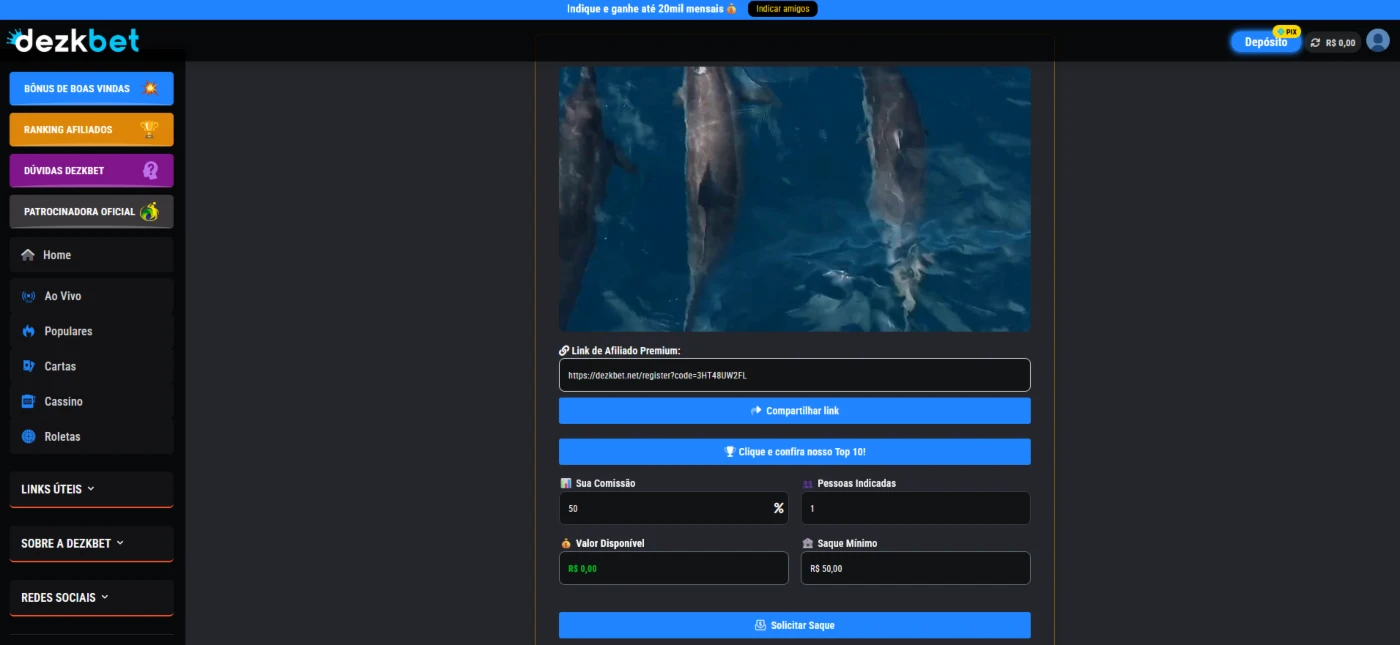The width and height of the screenshot is (1400, 645).
Task: Open Bônus de Boas Vindas menu item
Action: pos(91,89)
